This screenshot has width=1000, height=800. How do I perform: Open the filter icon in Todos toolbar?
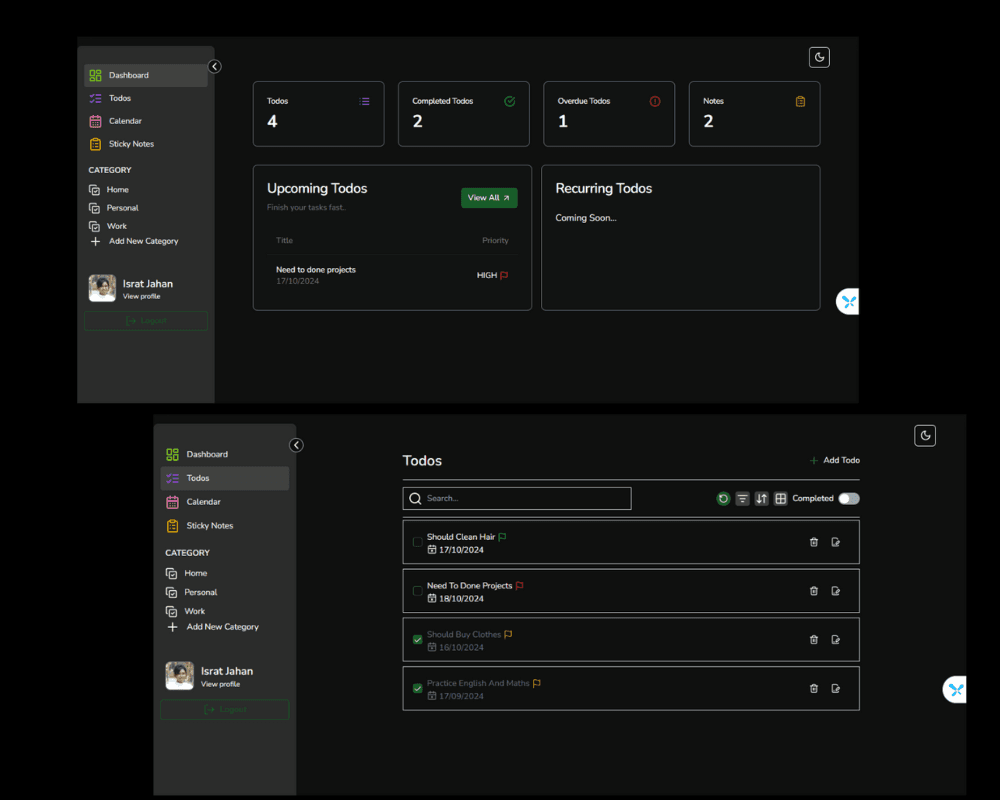coord(742,499)
